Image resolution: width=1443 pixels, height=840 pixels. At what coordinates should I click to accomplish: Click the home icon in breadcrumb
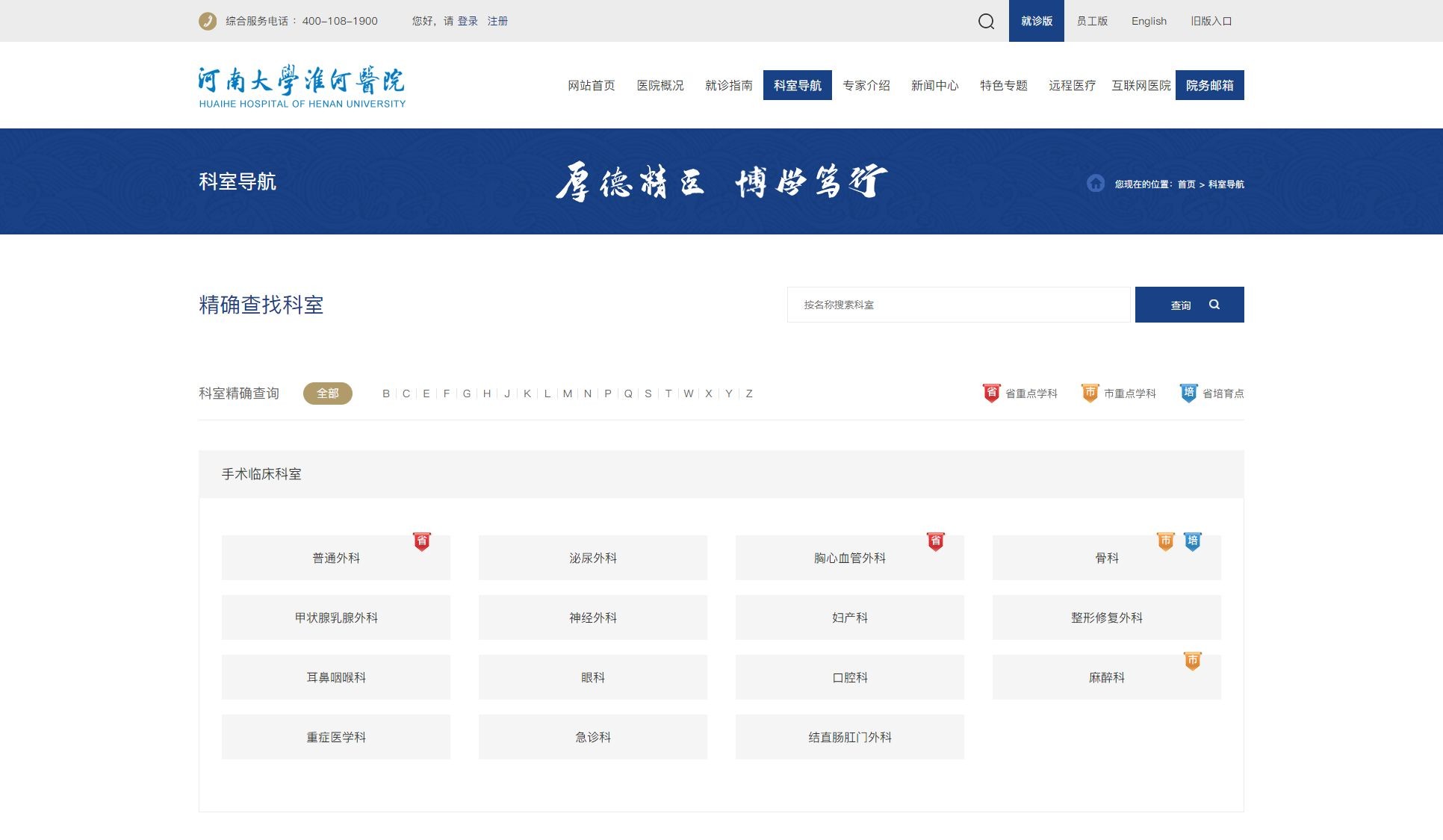tap(1095, 184)
